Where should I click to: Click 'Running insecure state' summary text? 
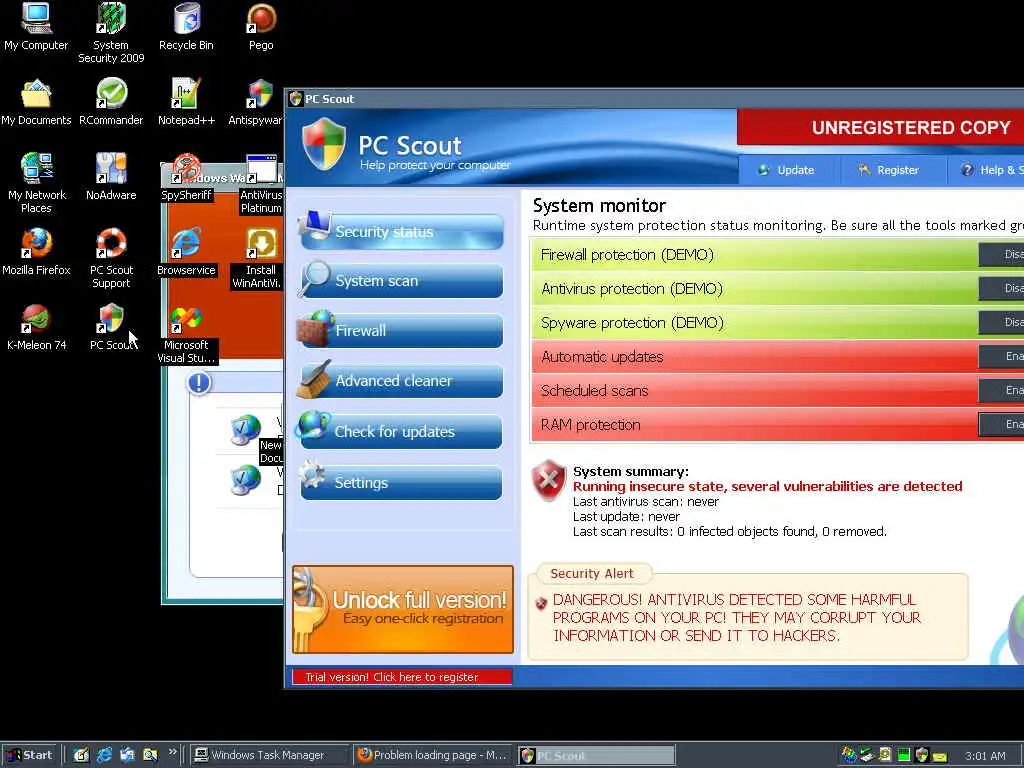pos(767,487)
